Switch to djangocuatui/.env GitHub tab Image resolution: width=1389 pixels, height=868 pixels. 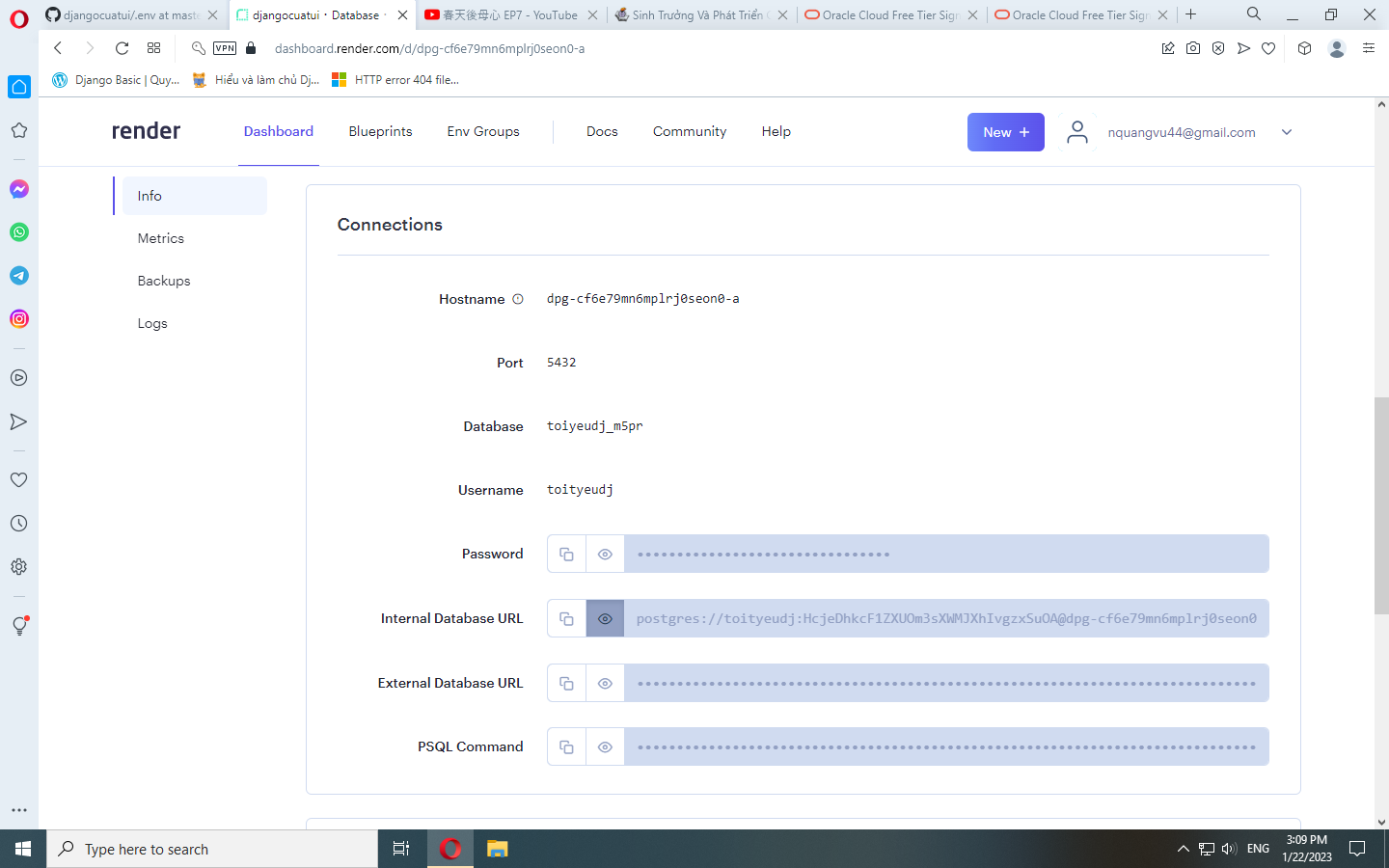[x=132, y=14]
